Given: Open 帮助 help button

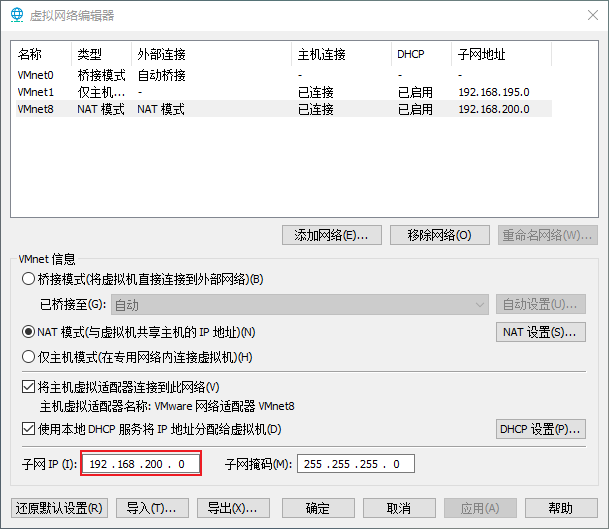Looking at the screenshot, I should pos(561,508).
